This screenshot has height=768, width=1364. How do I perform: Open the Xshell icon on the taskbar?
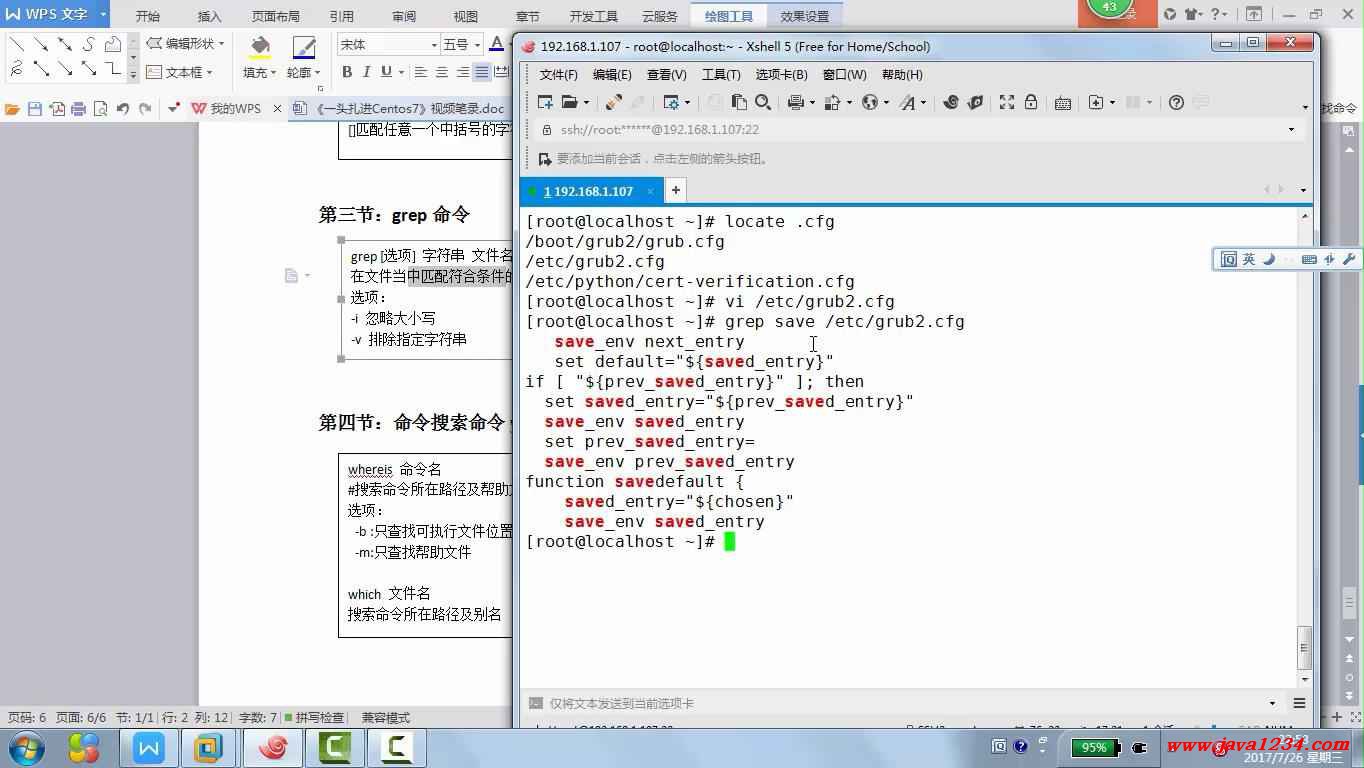pyautogui.click(x=273, y=747)
